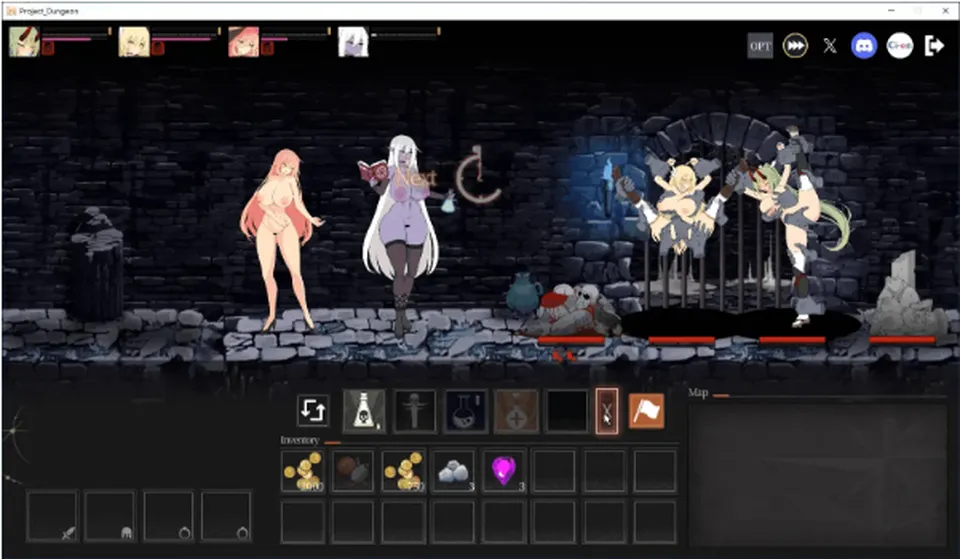Click the exit game door icon
This screenshot has width=960, height=559.
click(934, 46)
